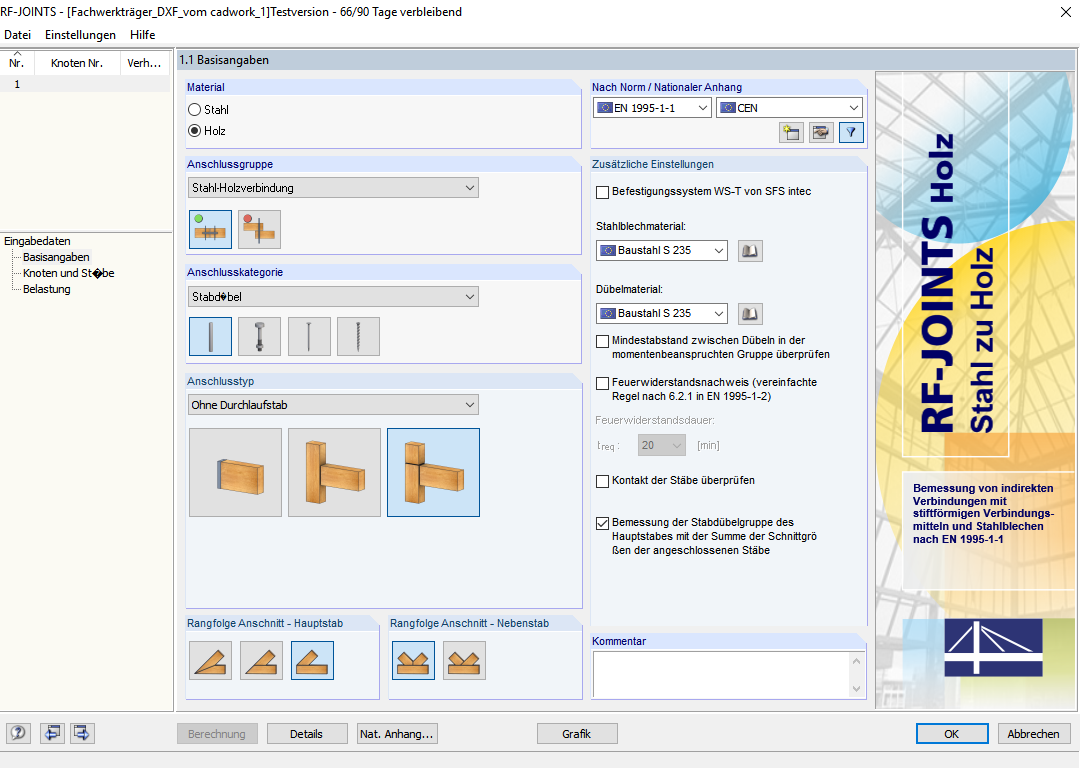This screenshot has width=1080, height=768.
Task: Open the EN 1995-1-1 norm dropdown
Action: tap(652, 108)
